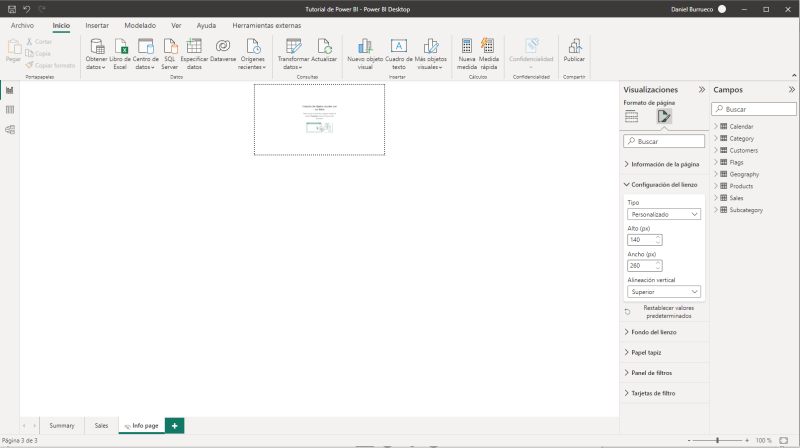800x448 pixels.
Task: Open the SQL Server data source
Action: pos(170,47)
